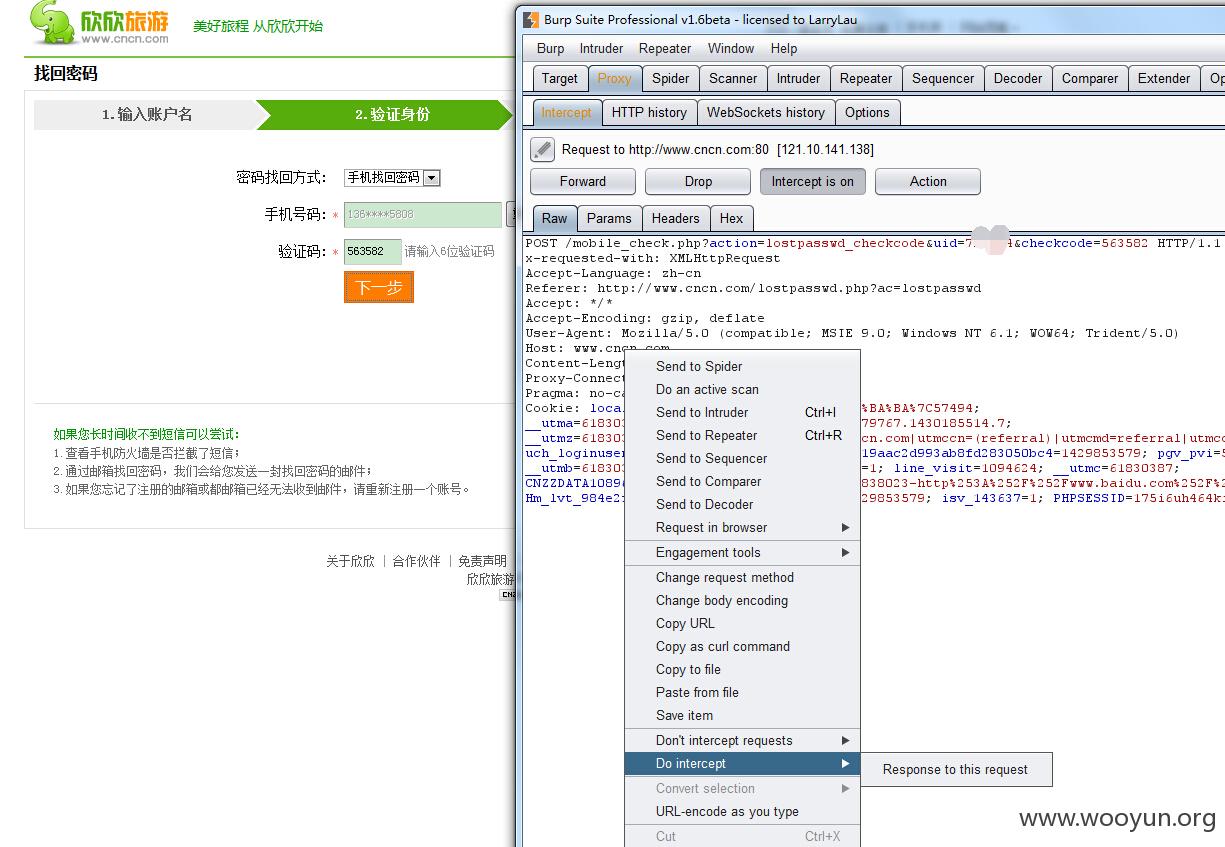The height and width of the screenshot is (847, 1225).
Task: Select the Proxy Options sub-tab
Action: tap(867, 113)
